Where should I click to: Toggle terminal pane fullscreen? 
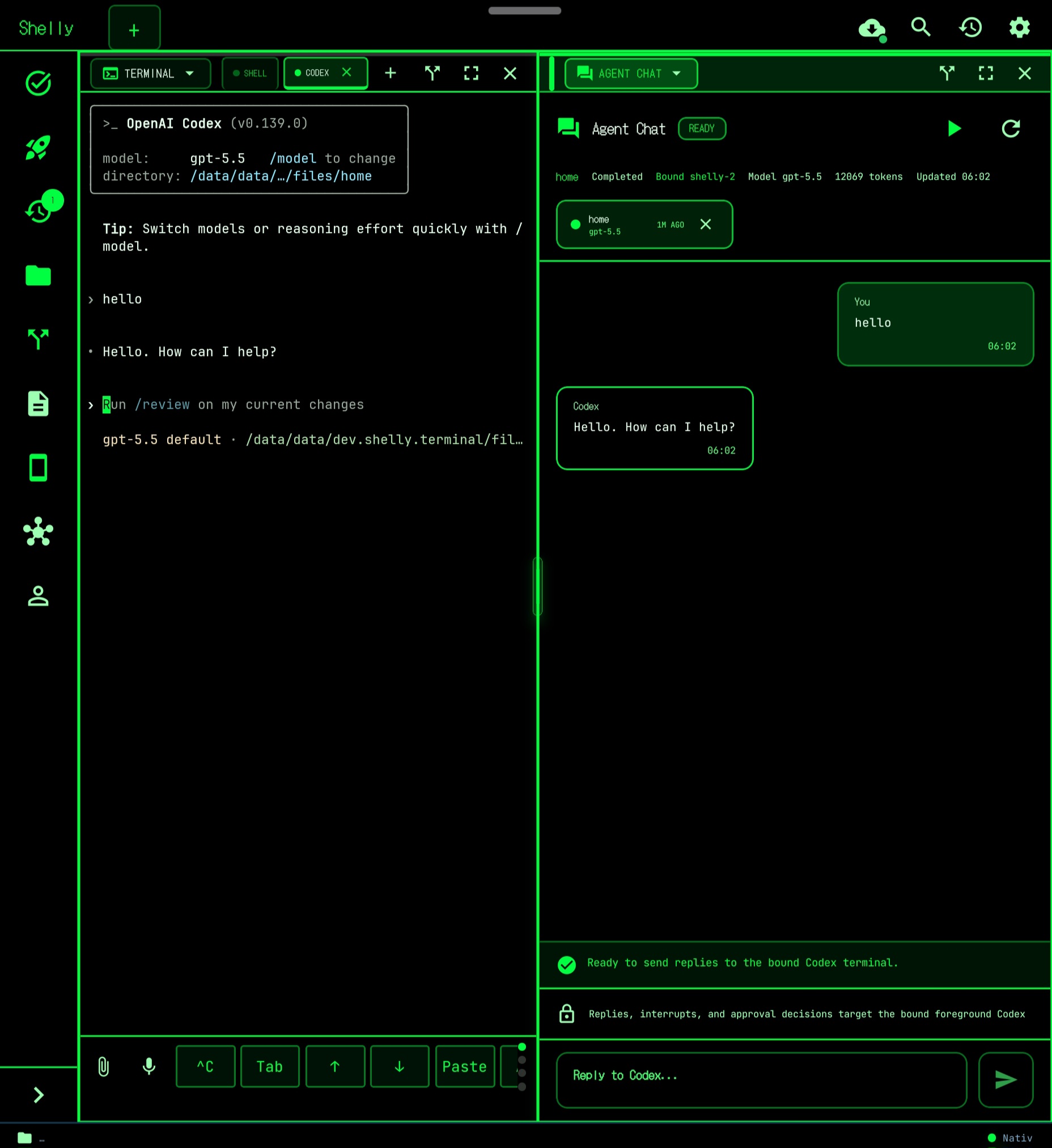coord(472,73)
